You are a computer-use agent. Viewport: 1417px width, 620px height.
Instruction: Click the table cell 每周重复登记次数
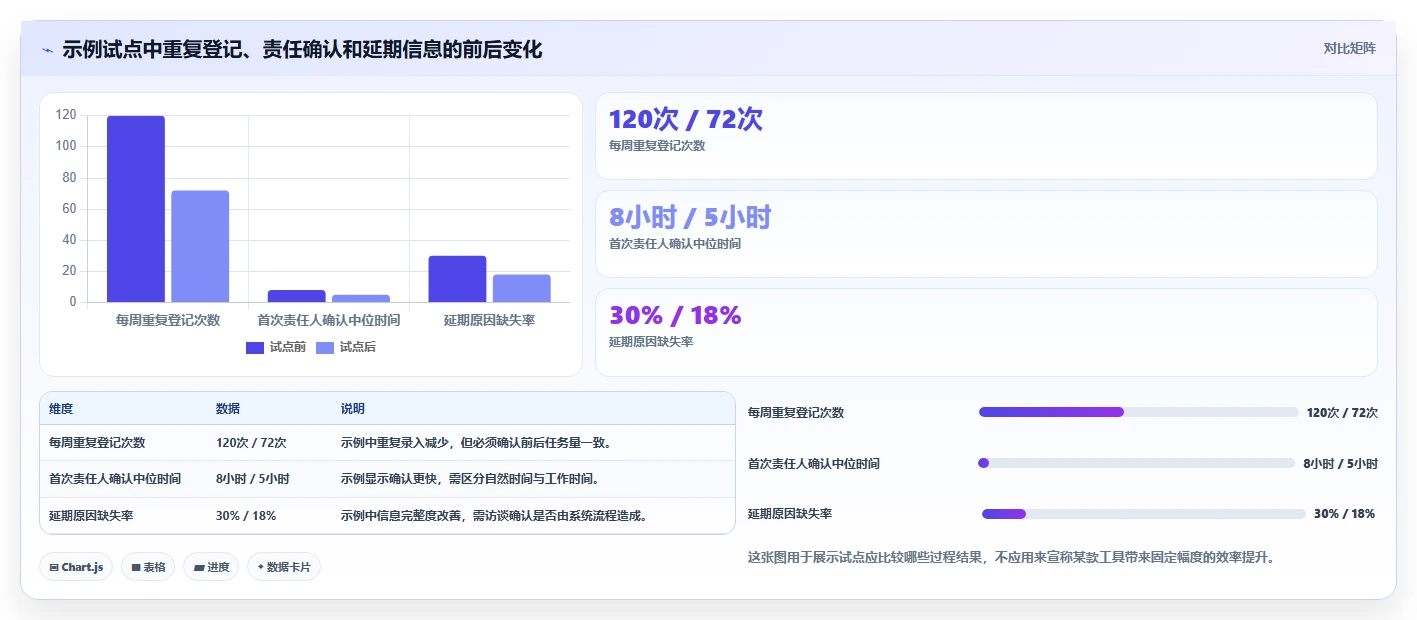[x=97, y=443]
